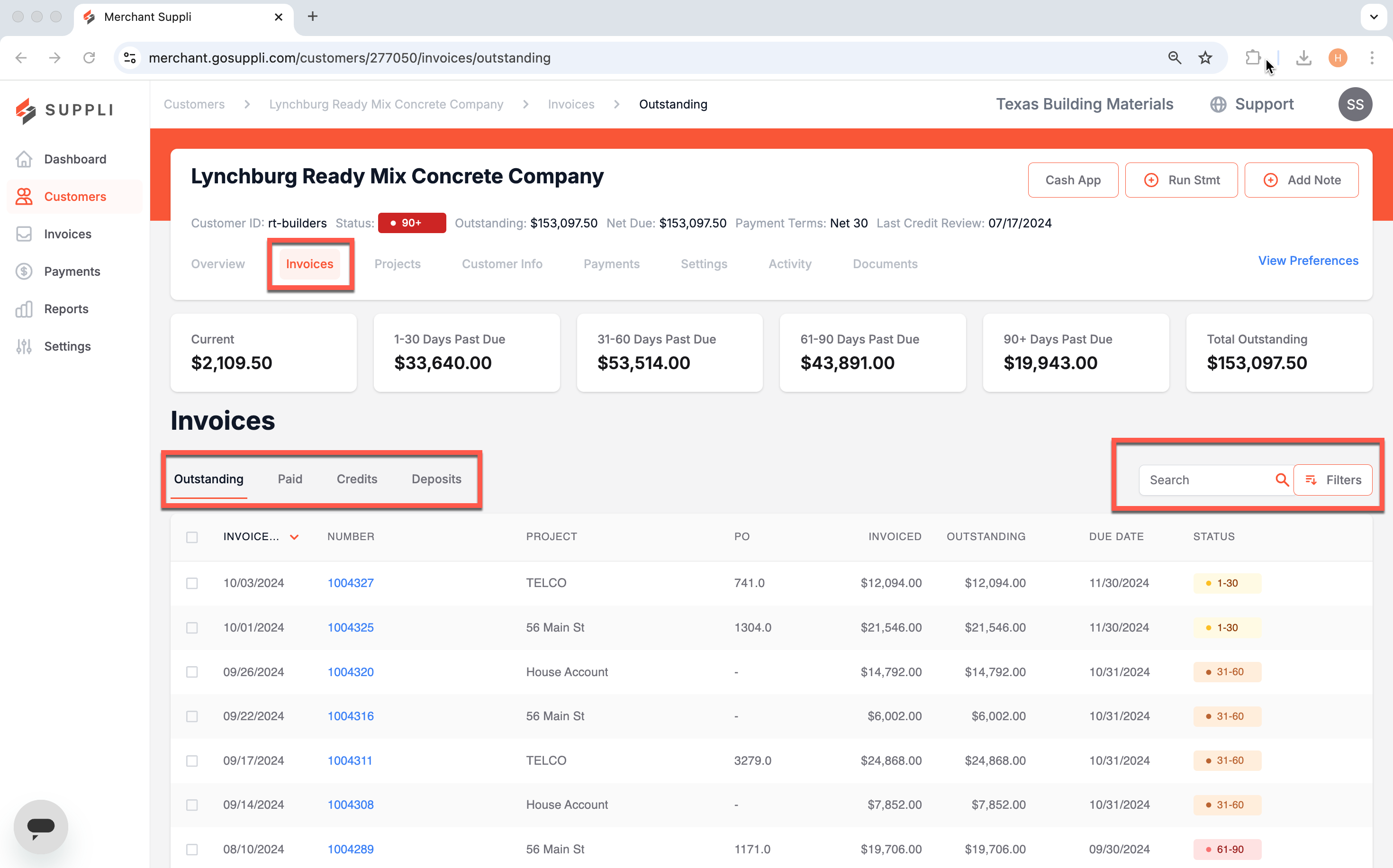Open the Chrome three-dot menu
This screenshot has width=1393, height=868.
click(x=1371, y=57)
